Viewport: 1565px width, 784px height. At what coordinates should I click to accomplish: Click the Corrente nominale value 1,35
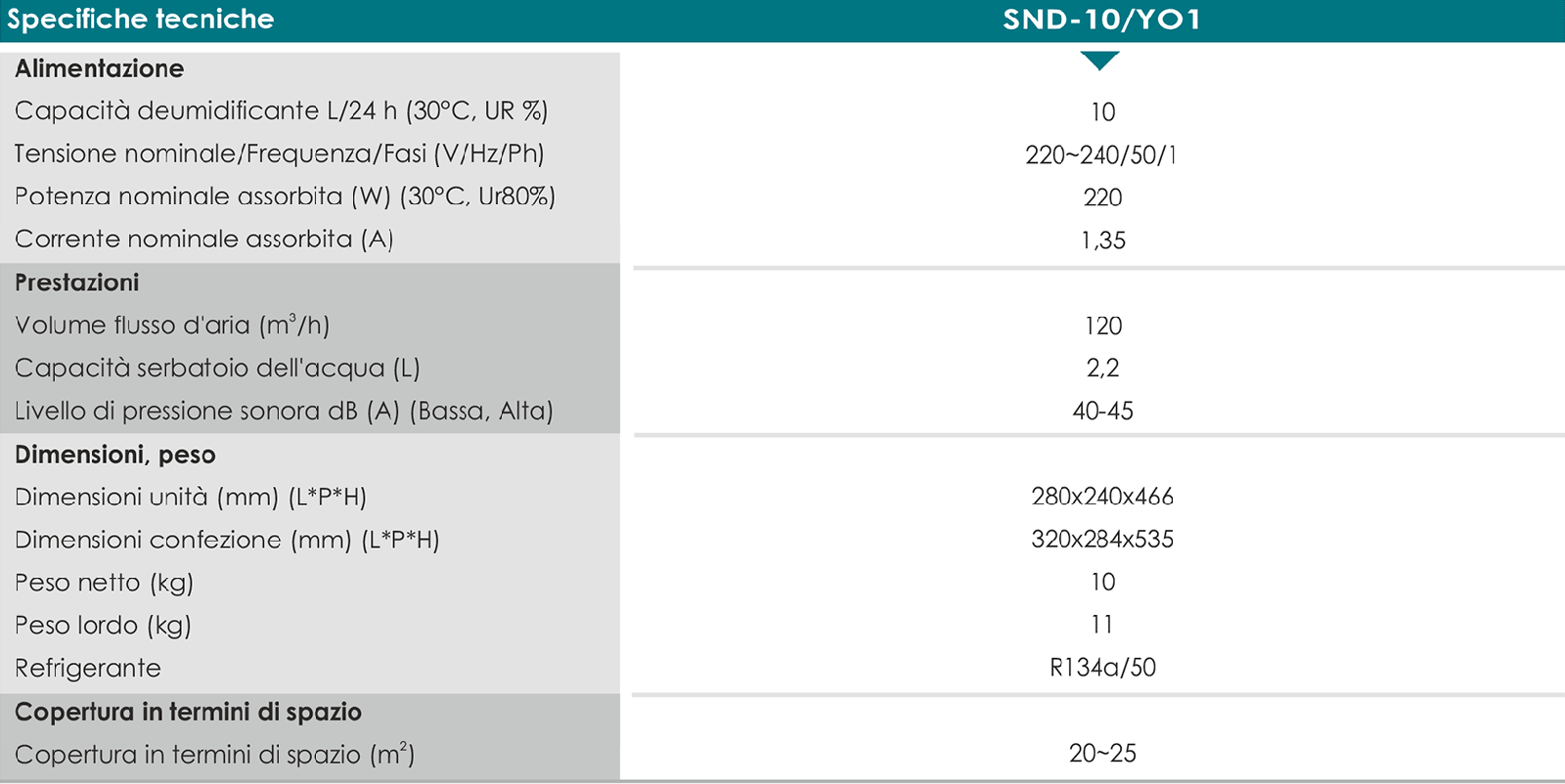(1103, 240)
